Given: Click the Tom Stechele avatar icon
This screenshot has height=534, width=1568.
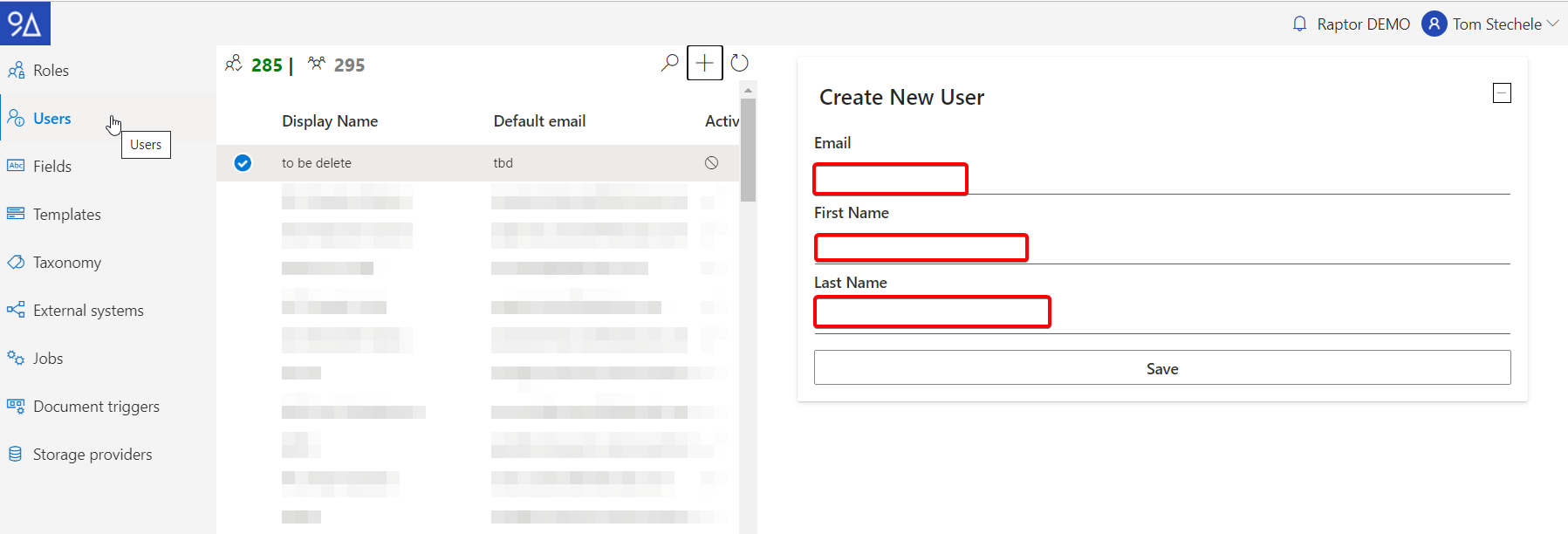Looking at the screenshot, I should coord(1434,24).
